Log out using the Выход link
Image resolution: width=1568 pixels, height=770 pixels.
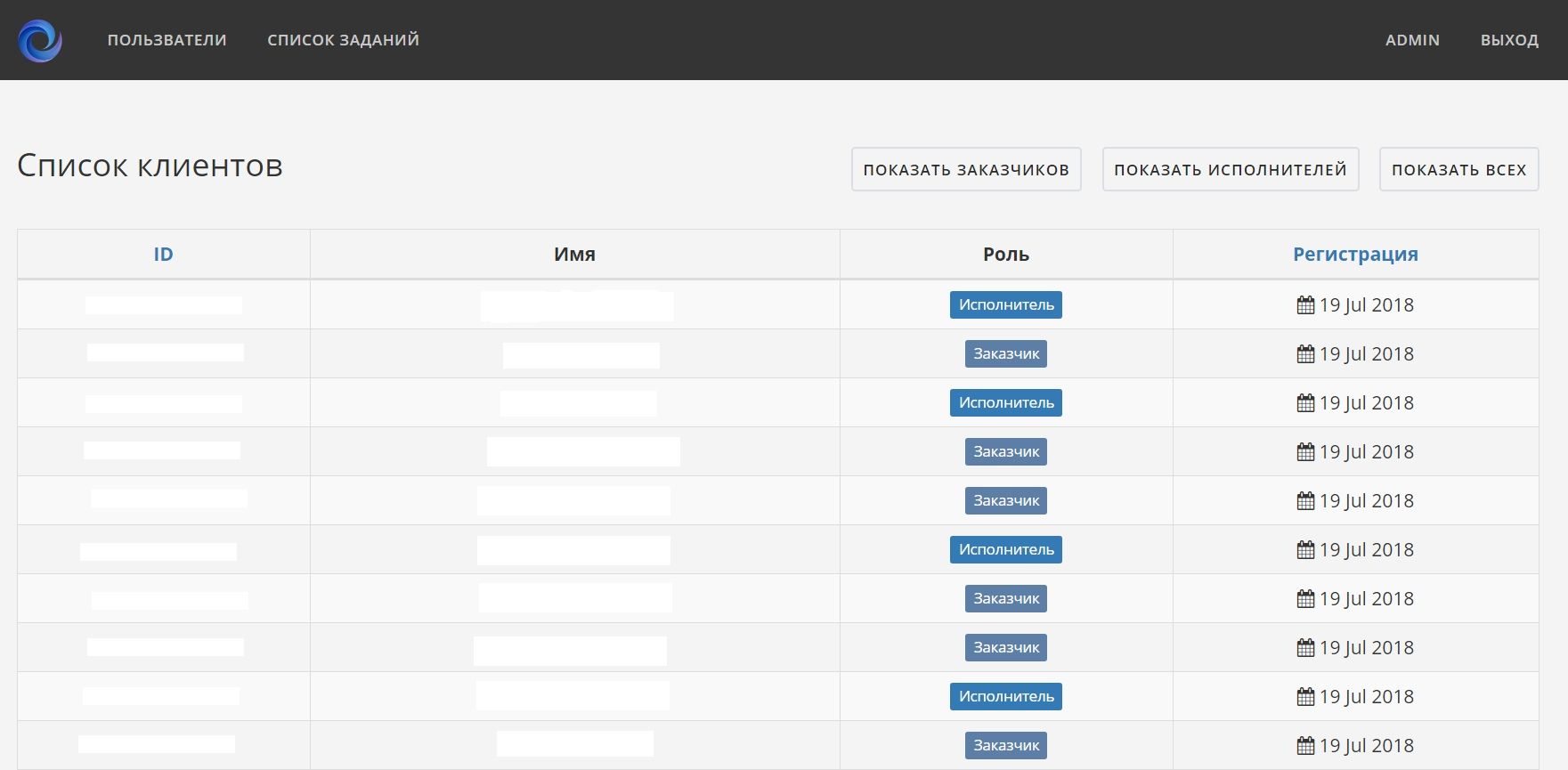coord(1509,40)
